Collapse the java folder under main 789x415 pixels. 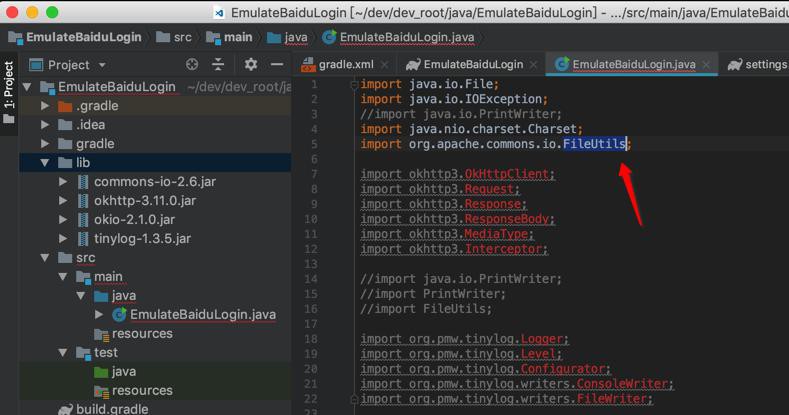81,296
